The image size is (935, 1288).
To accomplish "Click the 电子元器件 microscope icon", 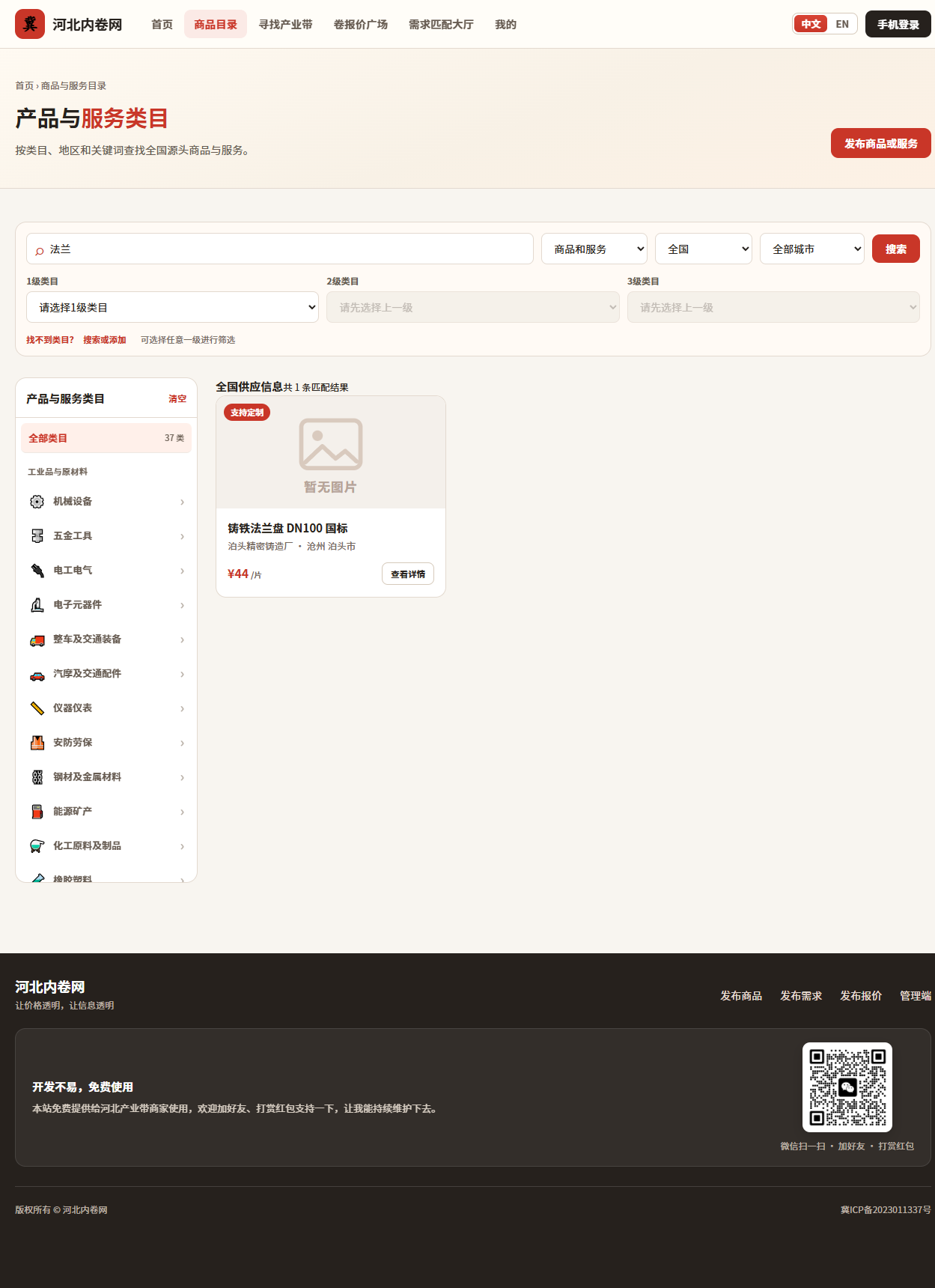I will click(37, 605).
